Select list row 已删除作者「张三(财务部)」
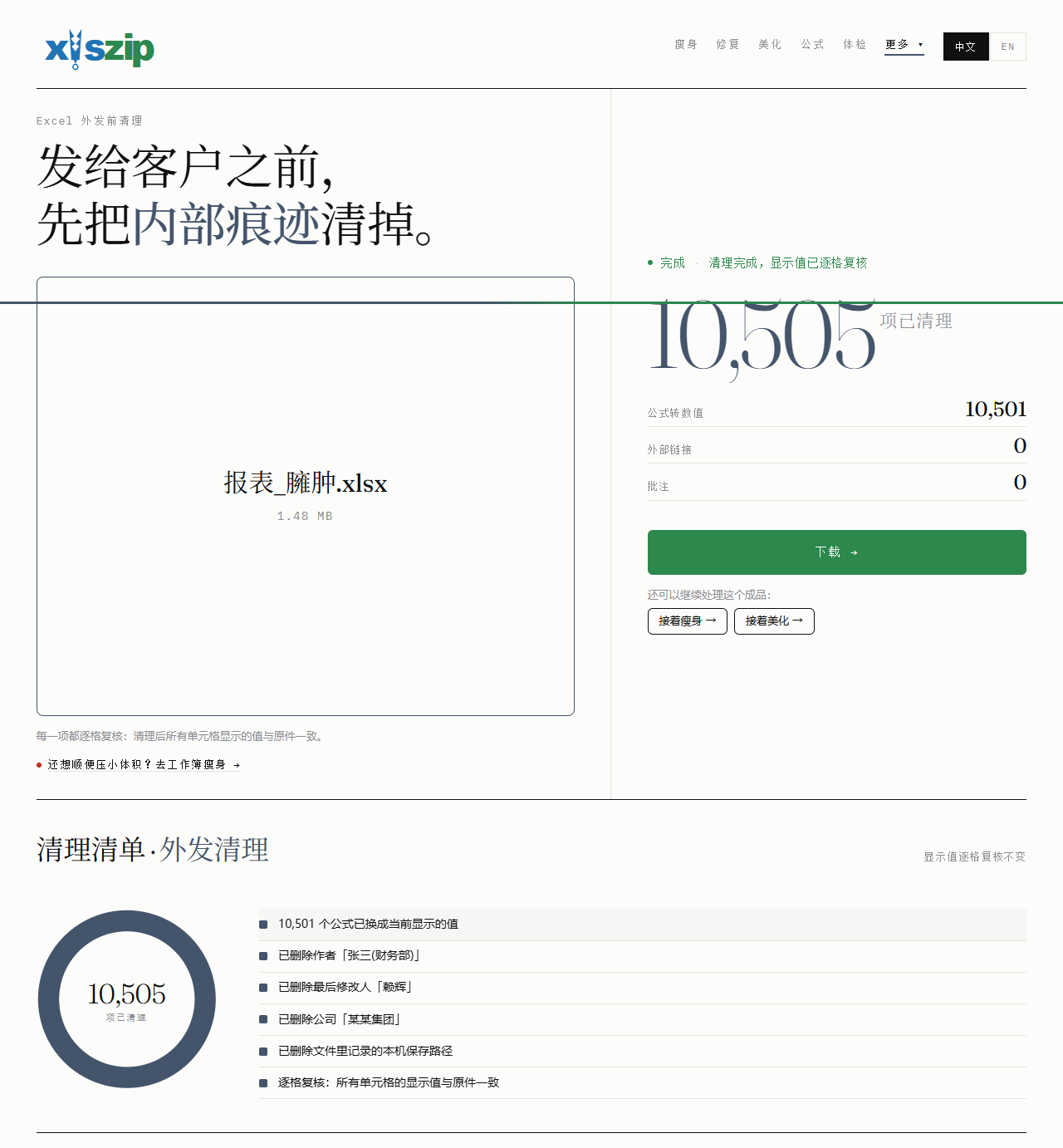The image size is (1063, 1148). tap(643, 956)
